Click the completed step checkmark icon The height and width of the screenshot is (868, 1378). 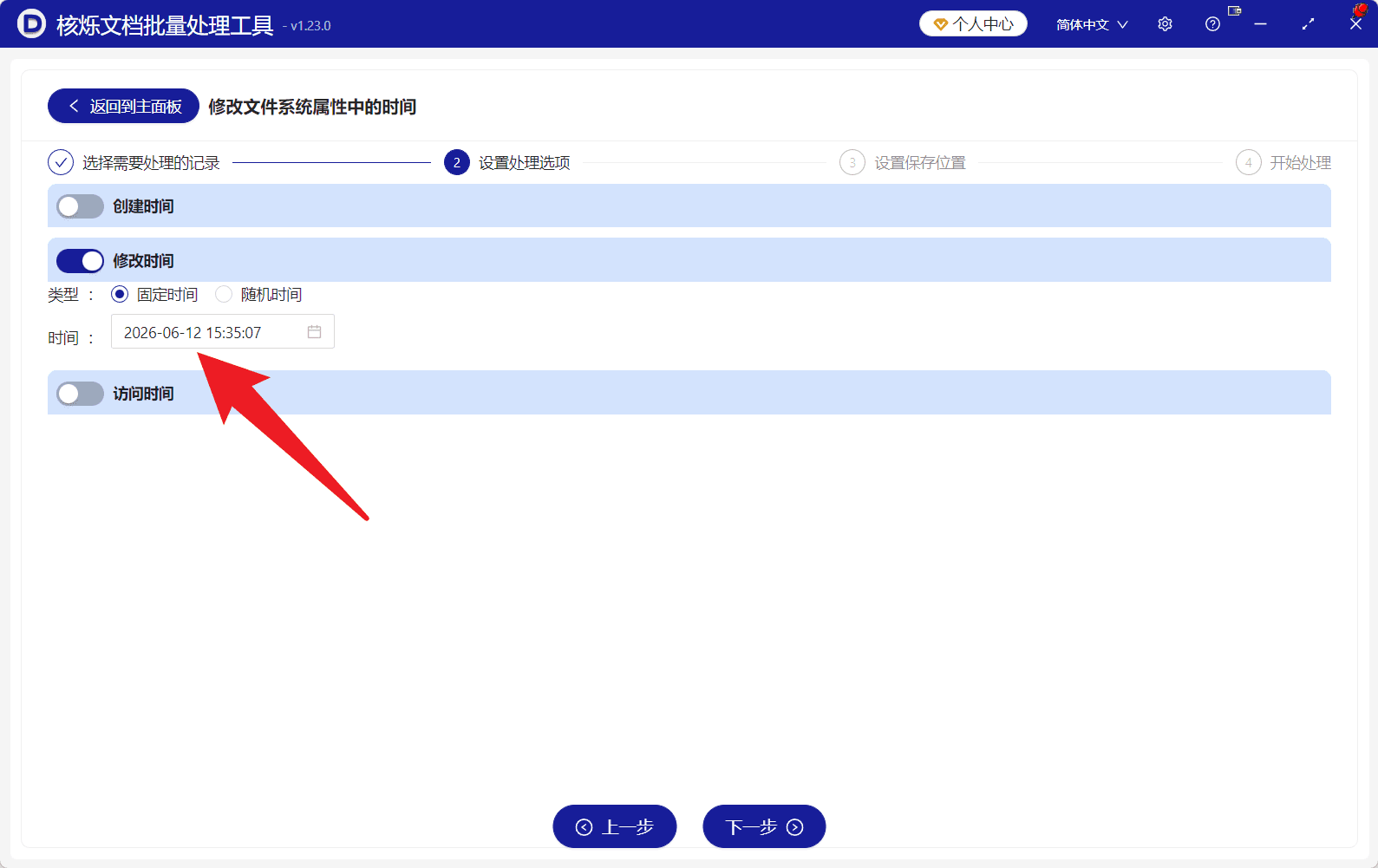tap(61, 162)
